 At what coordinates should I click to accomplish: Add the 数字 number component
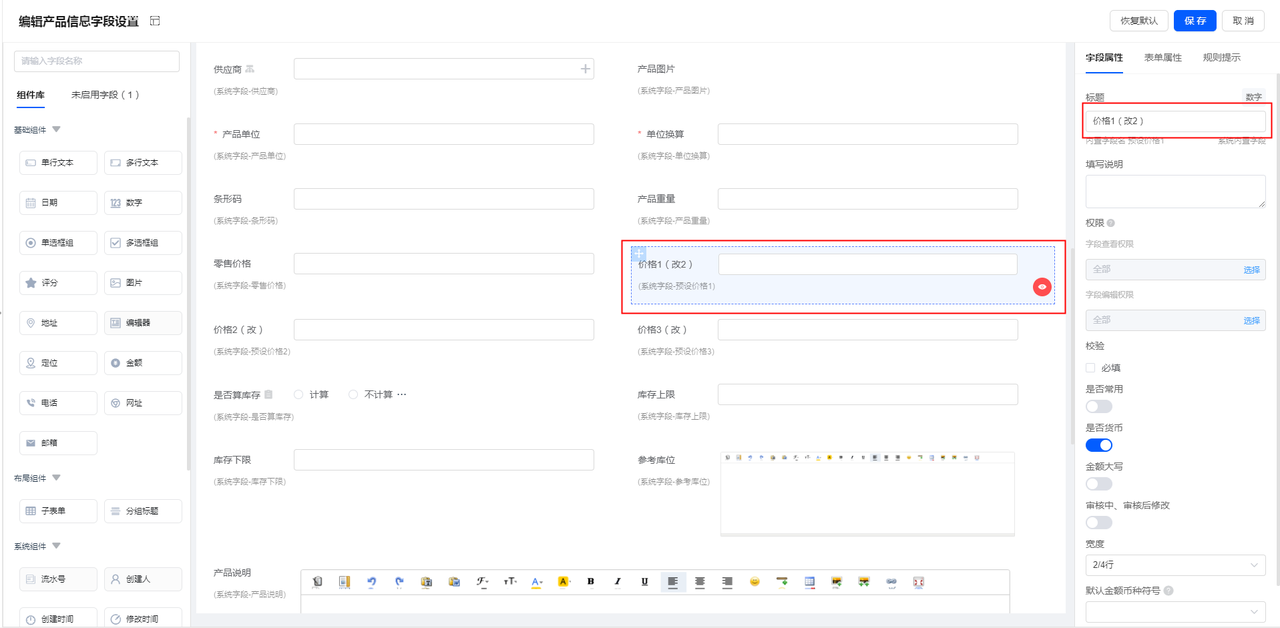(x=143, y=202)
